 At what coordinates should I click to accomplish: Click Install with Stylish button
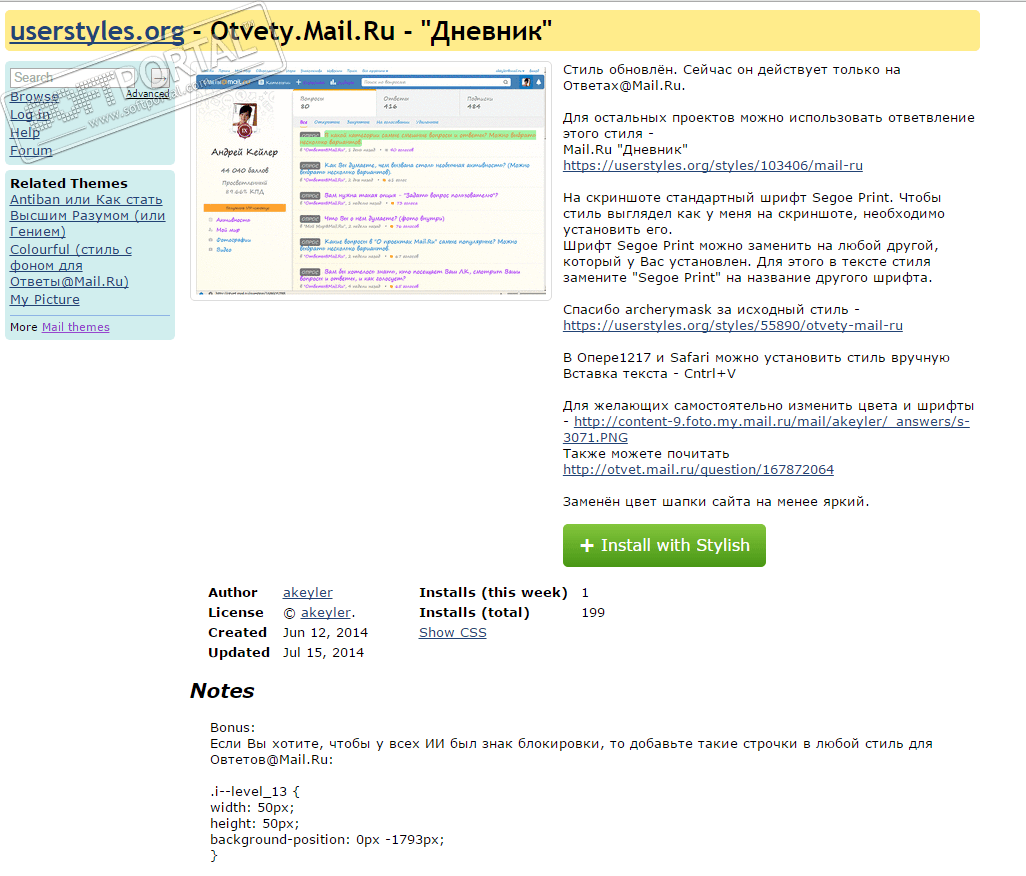click(664, 545)
